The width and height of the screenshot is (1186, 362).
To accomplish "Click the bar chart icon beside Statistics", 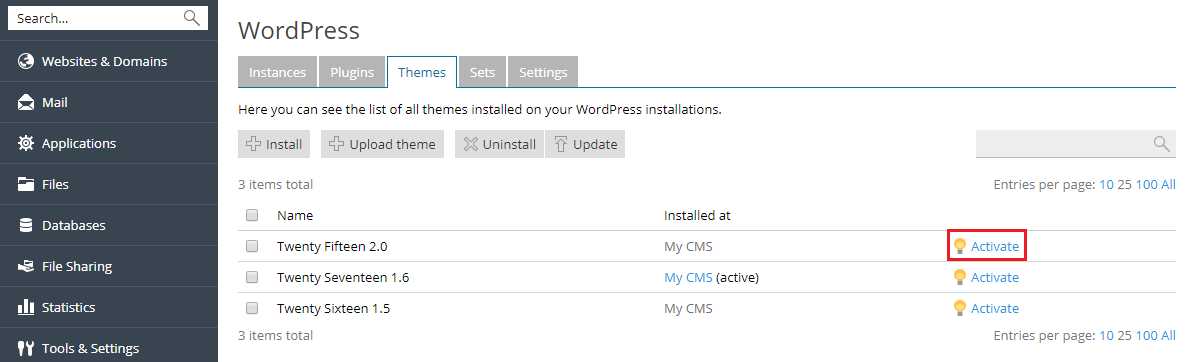I will click(x=26, y=307).
